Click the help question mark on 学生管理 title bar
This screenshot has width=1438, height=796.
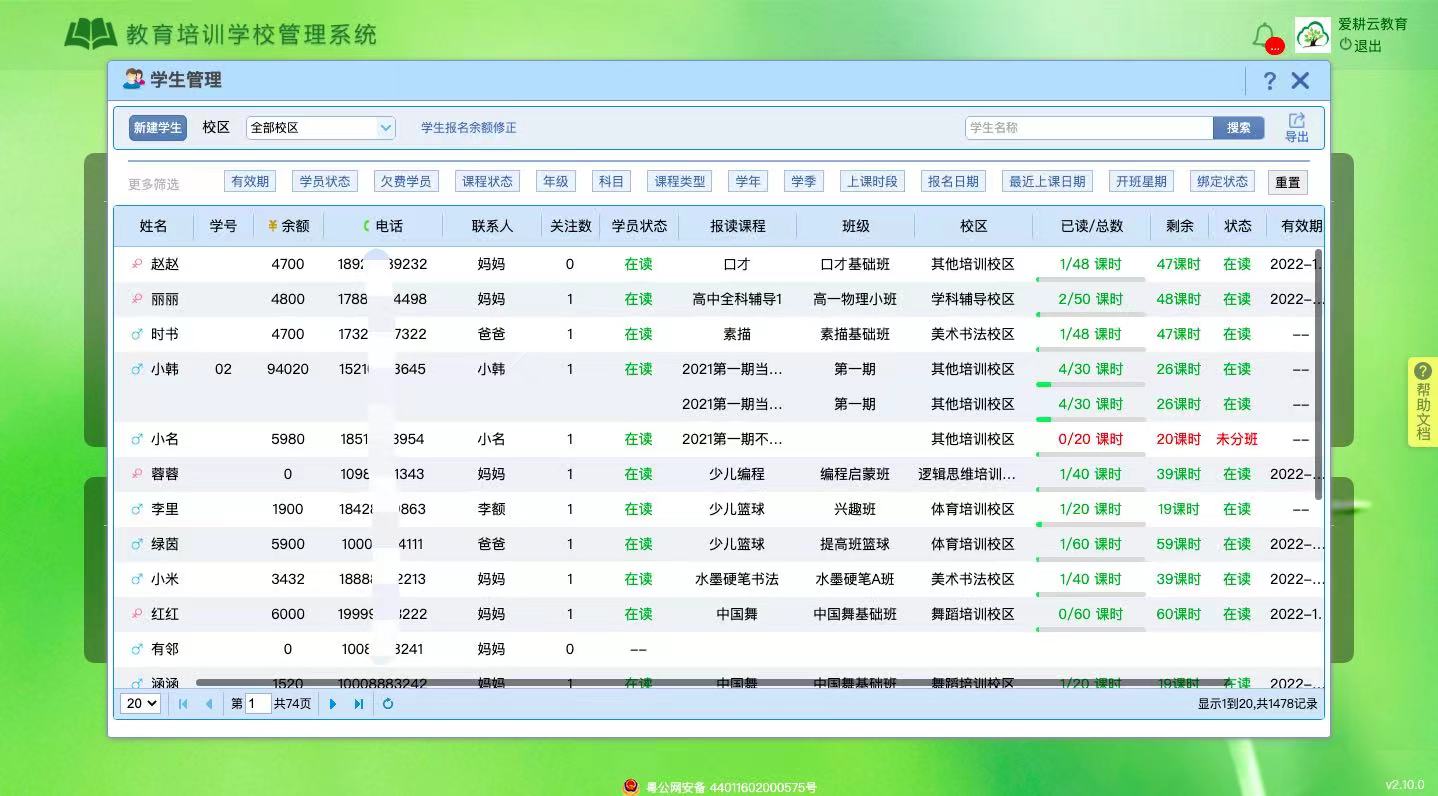[1269, 81]
